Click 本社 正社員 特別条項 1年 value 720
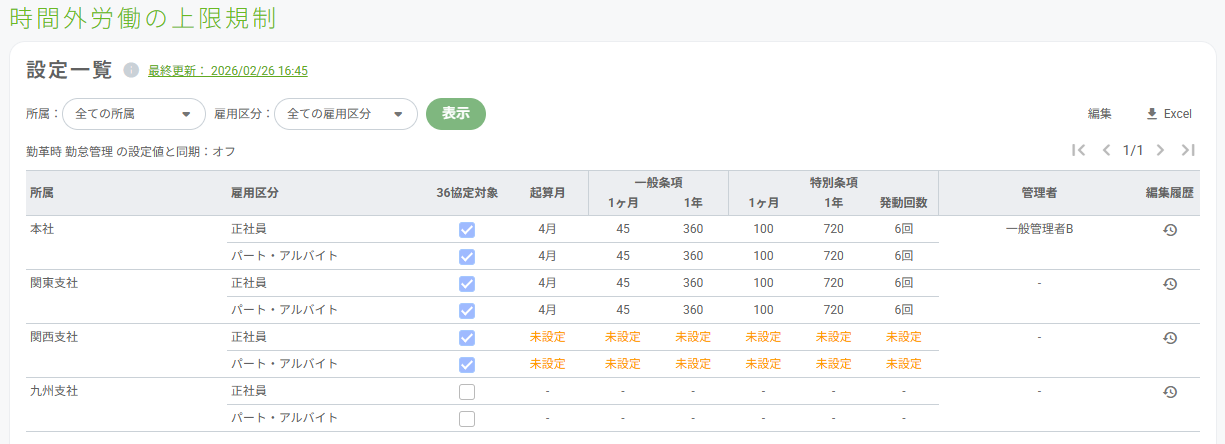 [x=833, y=229]
